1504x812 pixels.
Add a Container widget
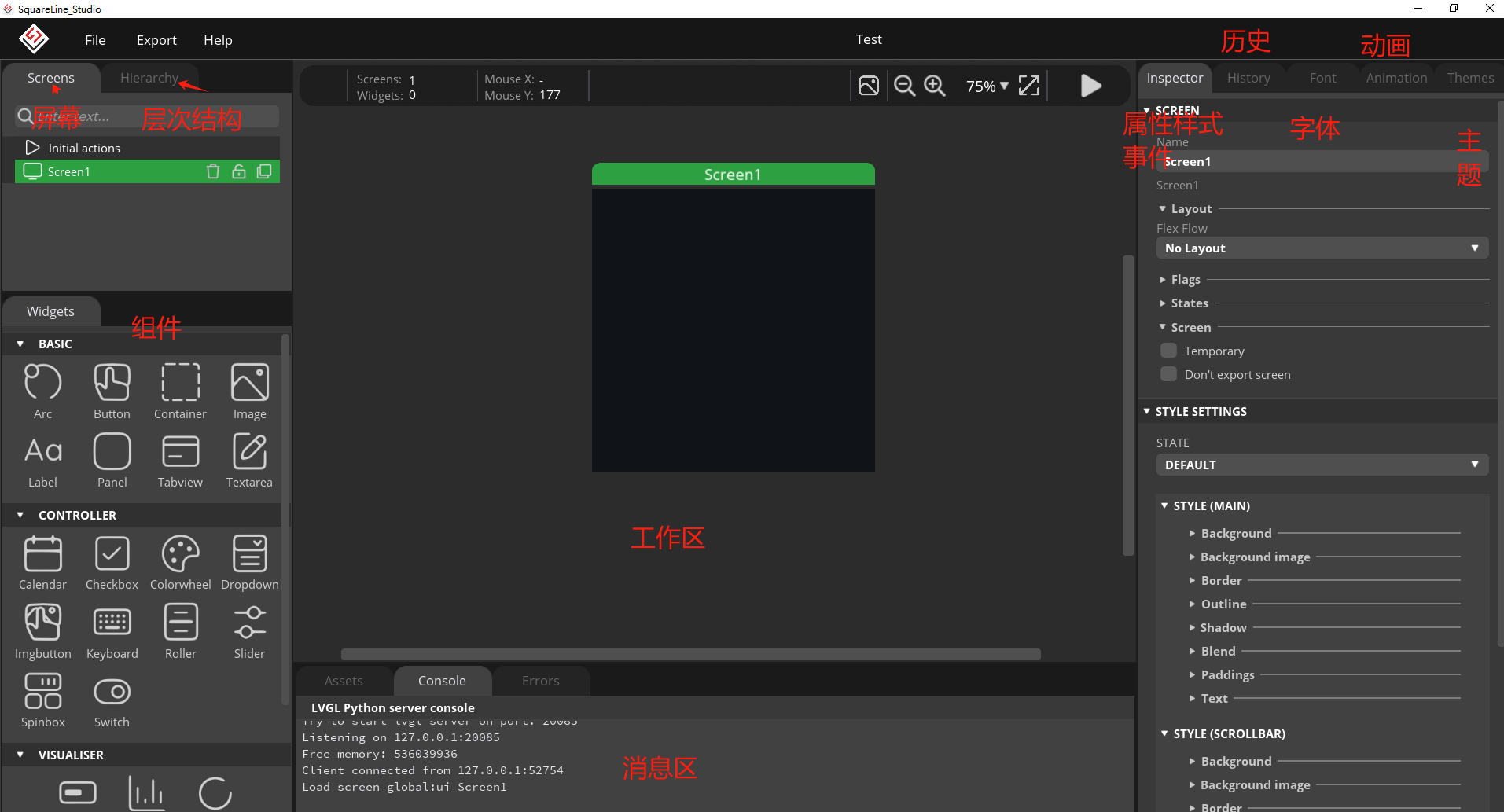pyautogui.click(x=180, y=391)
